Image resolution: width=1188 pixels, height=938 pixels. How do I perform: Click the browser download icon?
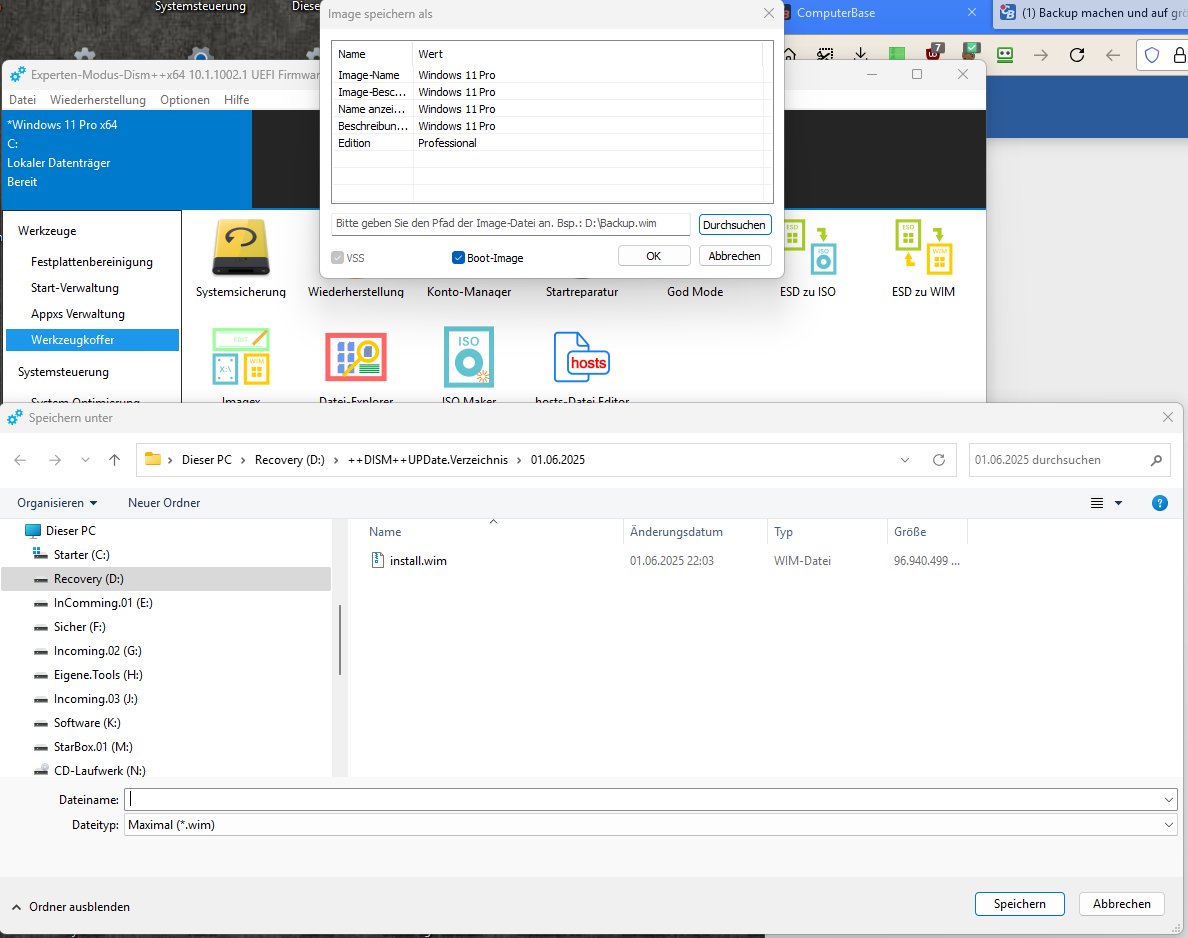click(861, 55)
